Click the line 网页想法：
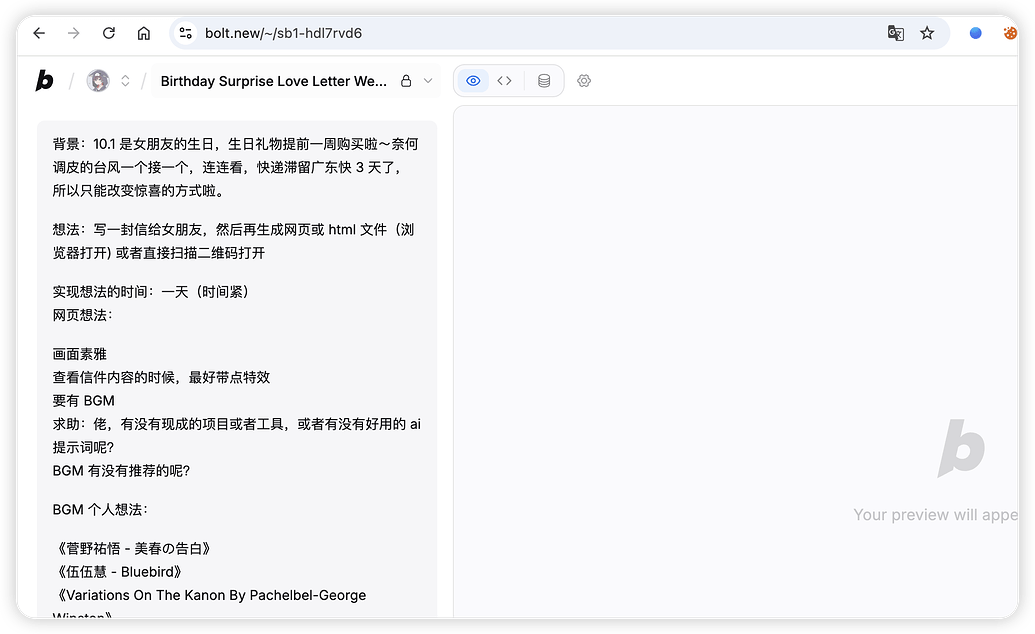Viewport: 1035px width, 634px height. pos(83,315)
